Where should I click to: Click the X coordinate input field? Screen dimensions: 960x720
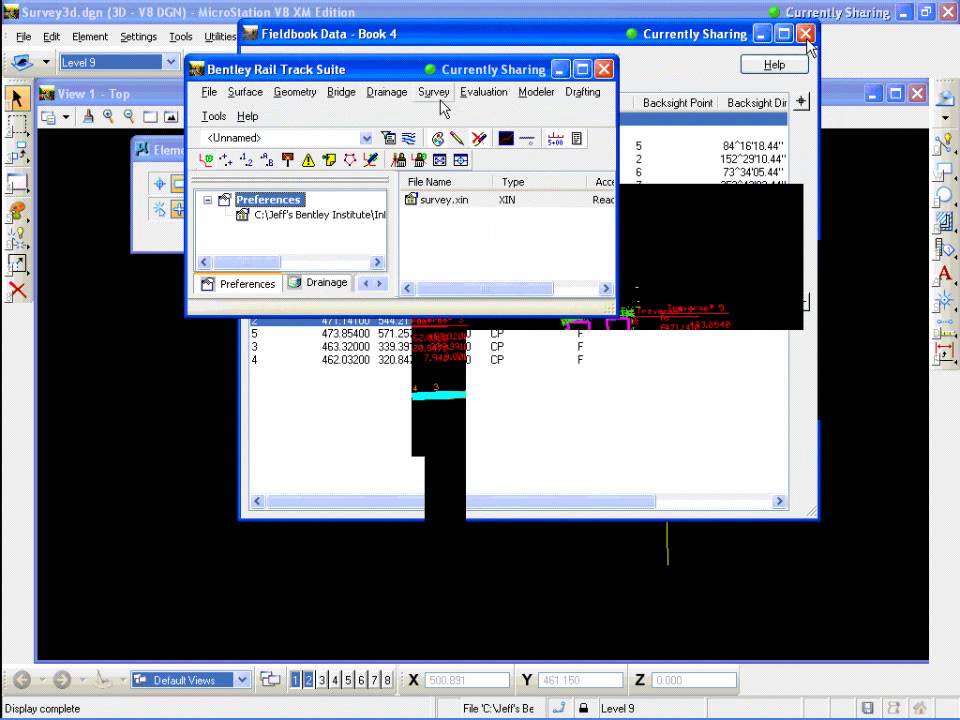click(x=467, y=680)
